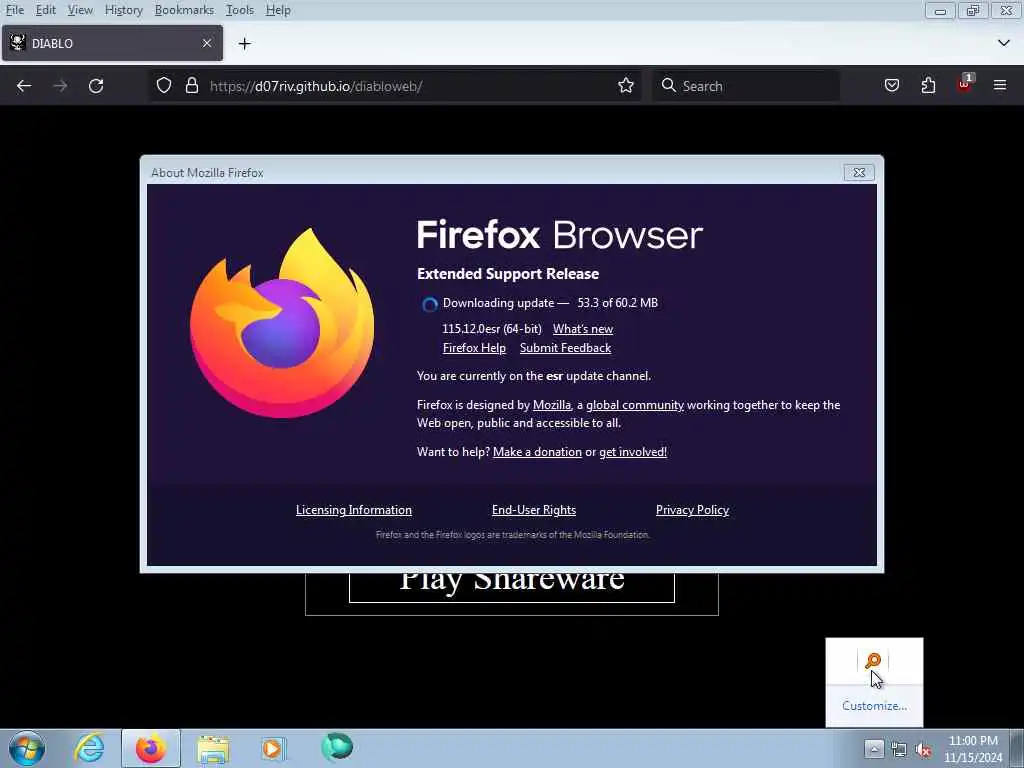1024x768 pixels.
Task: Open the Submit Feedback link
Action: point(566,348)
